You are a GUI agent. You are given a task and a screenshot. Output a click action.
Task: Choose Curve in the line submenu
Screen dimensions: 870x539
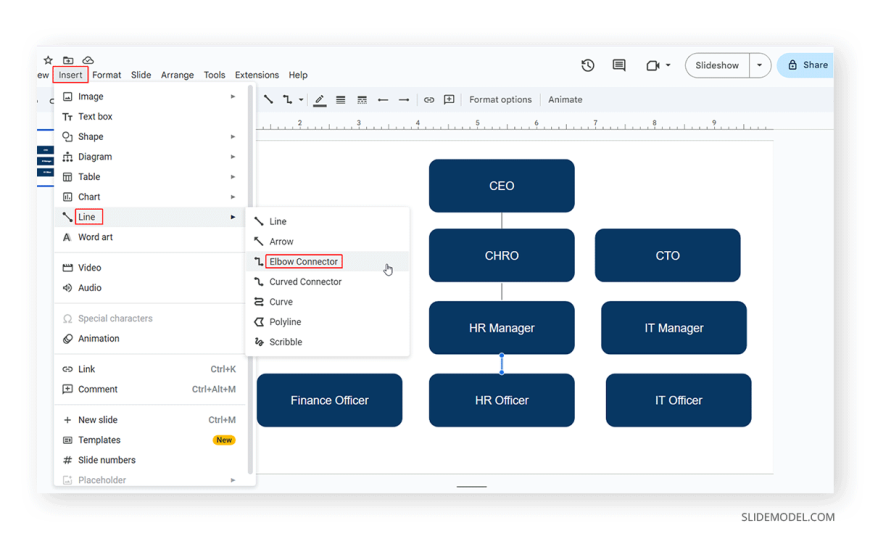coord(327,301)
